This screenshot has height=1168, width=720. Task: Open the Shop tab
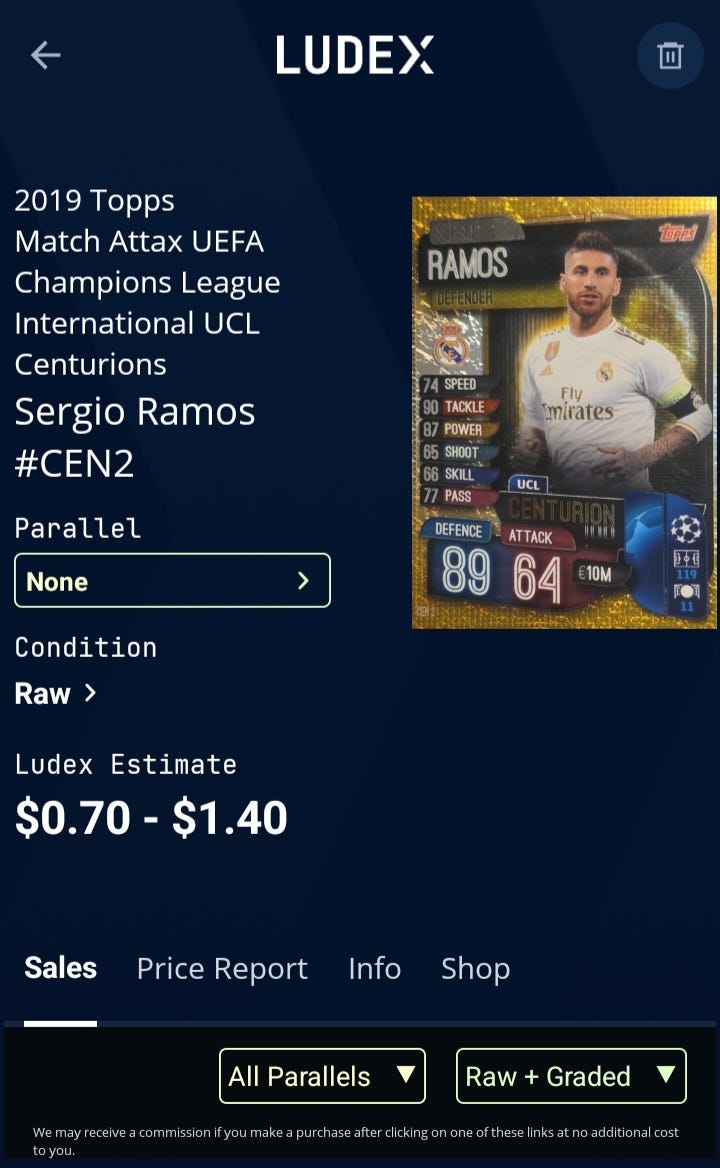tap(475, 969)
